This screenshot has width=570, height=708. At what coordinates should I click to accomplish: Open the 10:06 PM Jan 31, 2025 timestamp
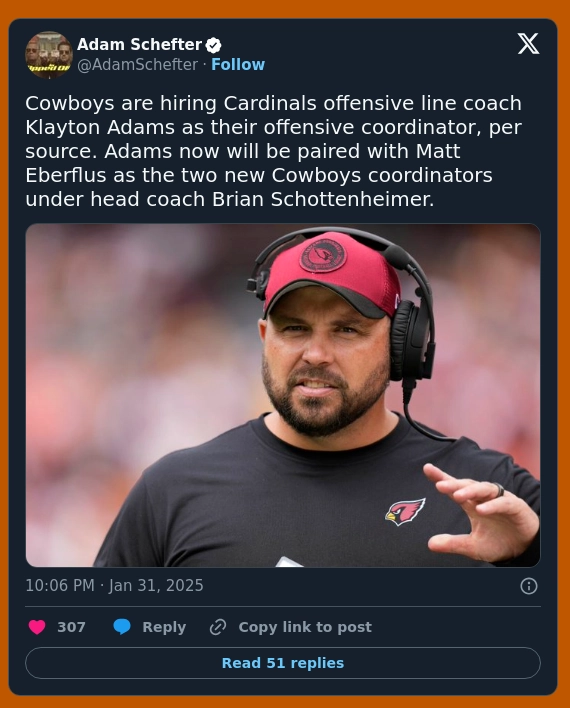click(x=114, y=586)
